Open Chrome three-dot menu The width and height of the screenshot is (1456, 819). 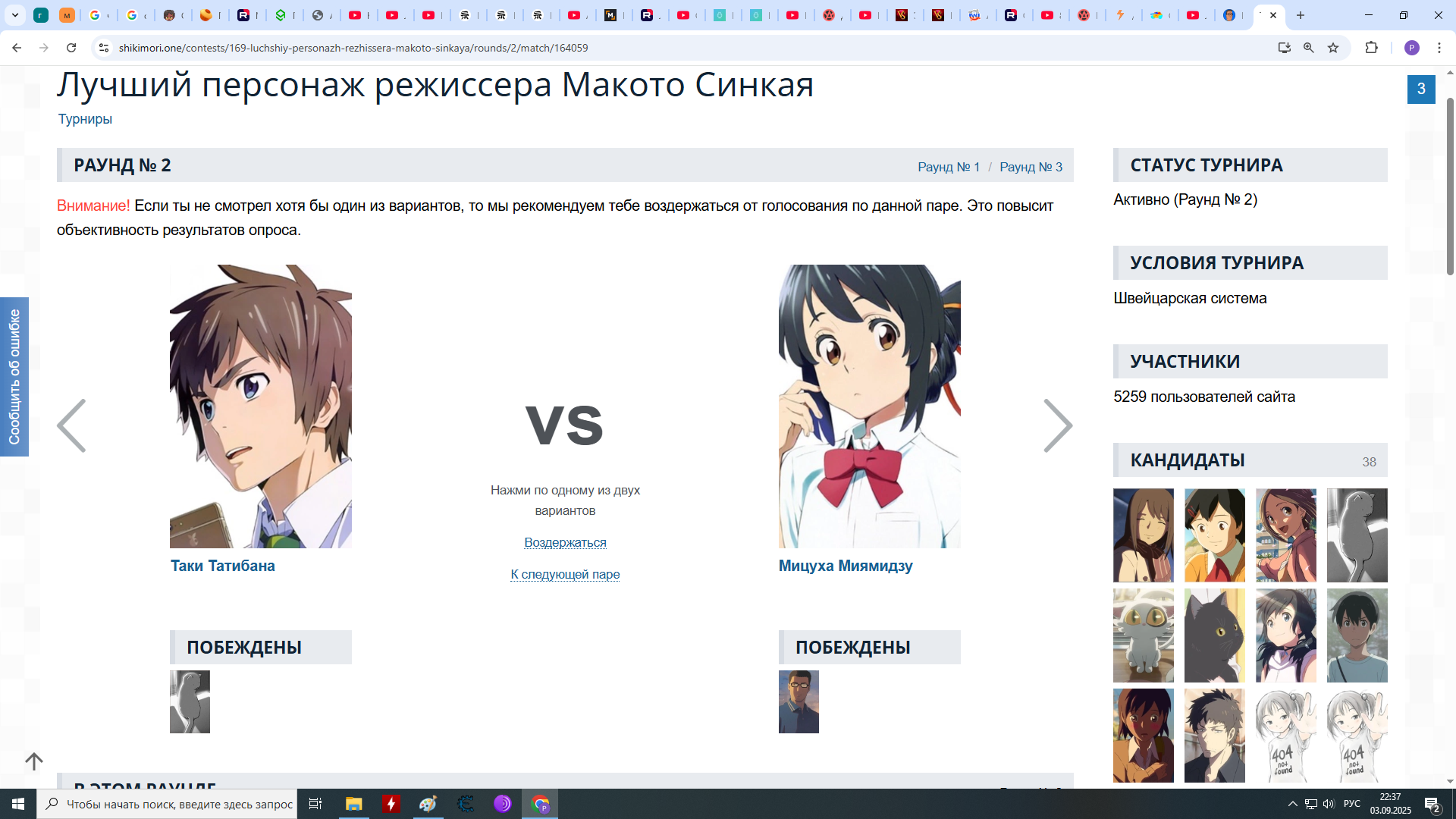[1439, 48]
